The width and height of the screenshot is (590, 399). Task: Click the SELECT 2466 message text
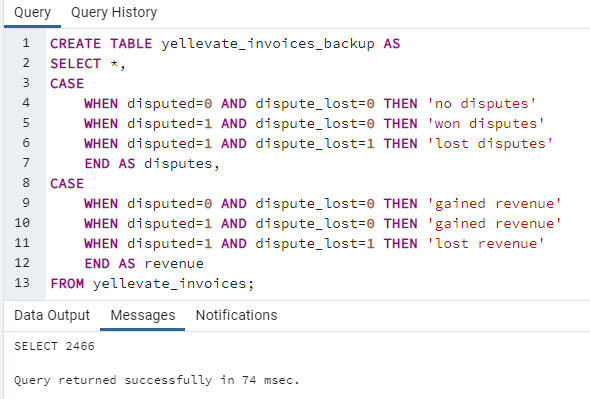54,346
